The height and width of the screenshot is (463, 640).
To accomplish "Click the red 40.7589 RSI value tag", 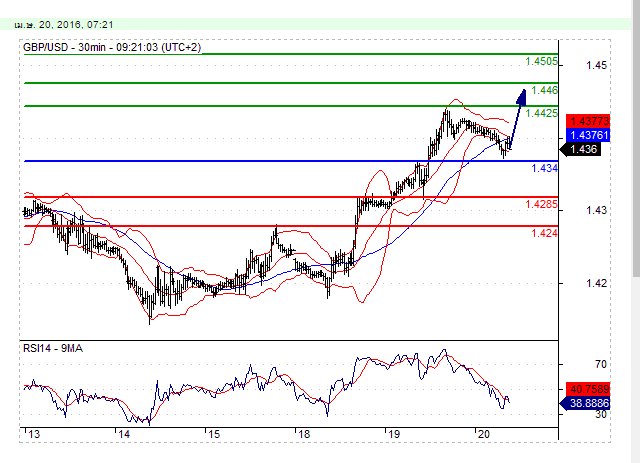I will coord(588,388).
